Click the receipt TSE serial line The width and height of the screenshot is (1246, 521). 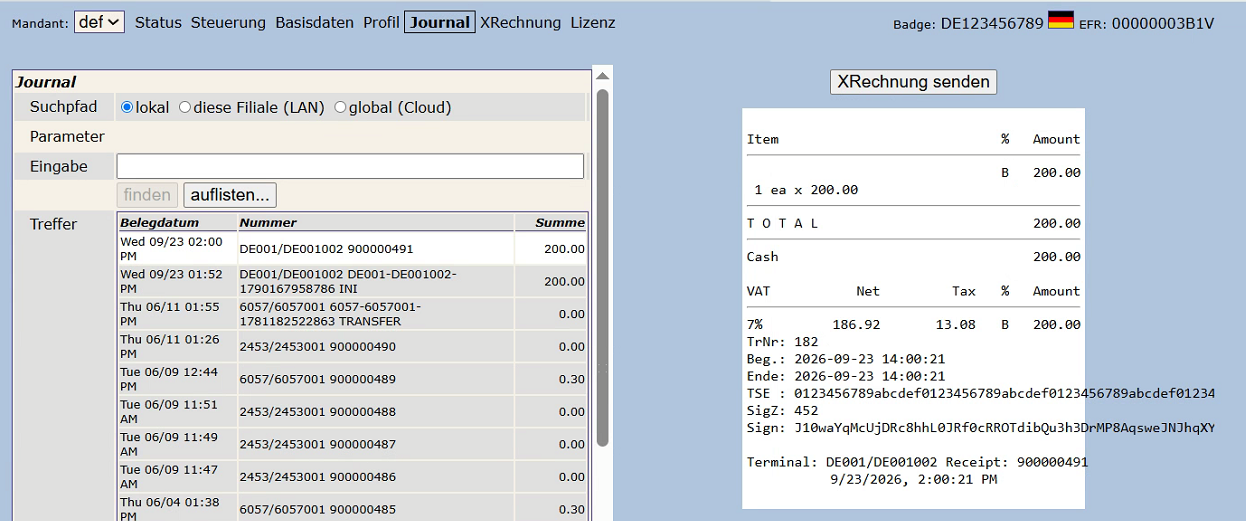pos(981,394)
